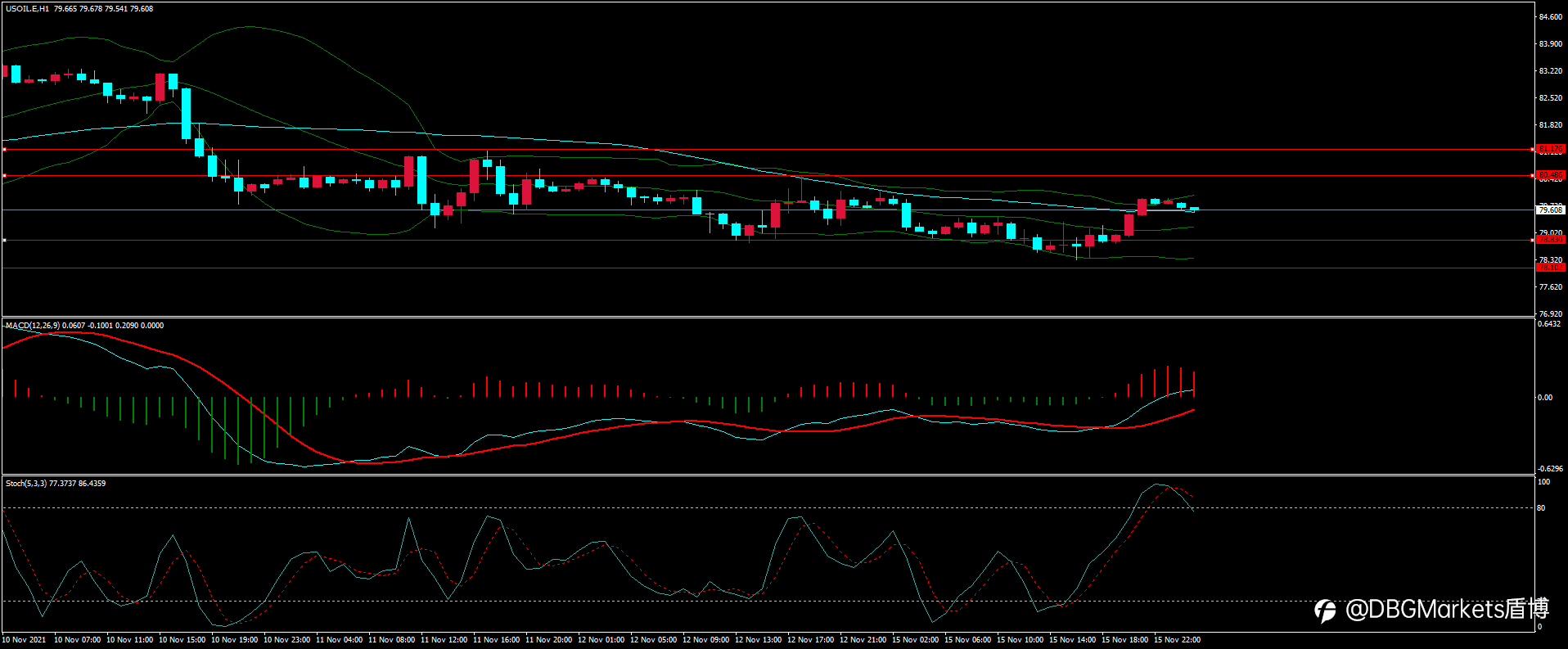The width and height of the screenshot is (1568, 649).
Task: Click the 10 Nov 07:00 time label
Action: coord(77,640)
